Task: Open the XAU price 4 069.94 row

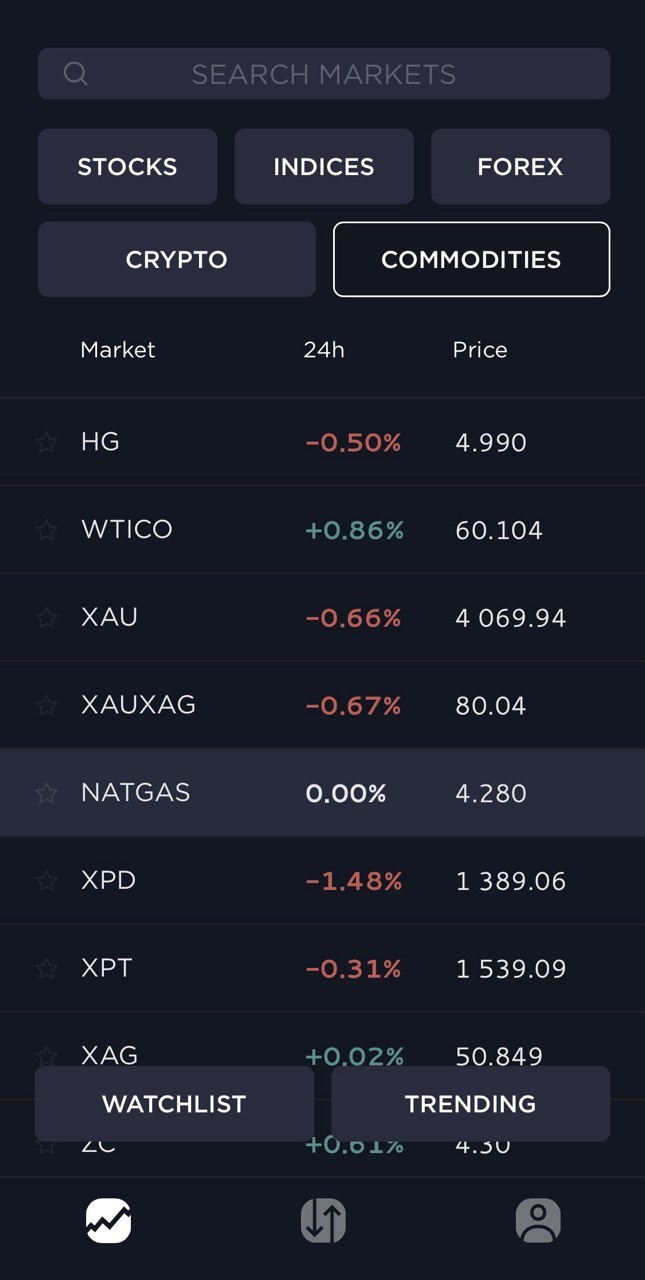Action: tap(510, 618)
